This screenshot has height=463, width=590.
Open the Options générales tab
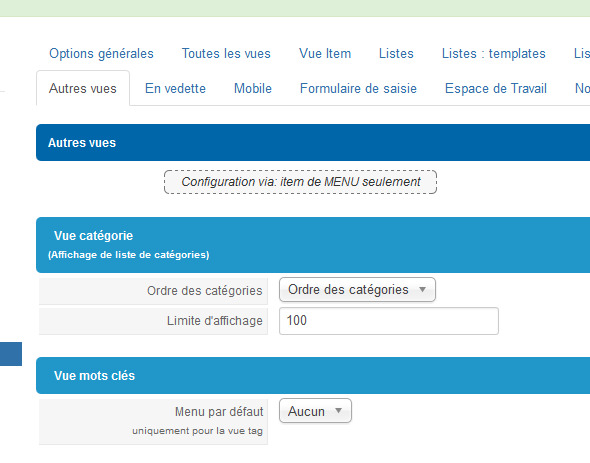click(101, 53)
